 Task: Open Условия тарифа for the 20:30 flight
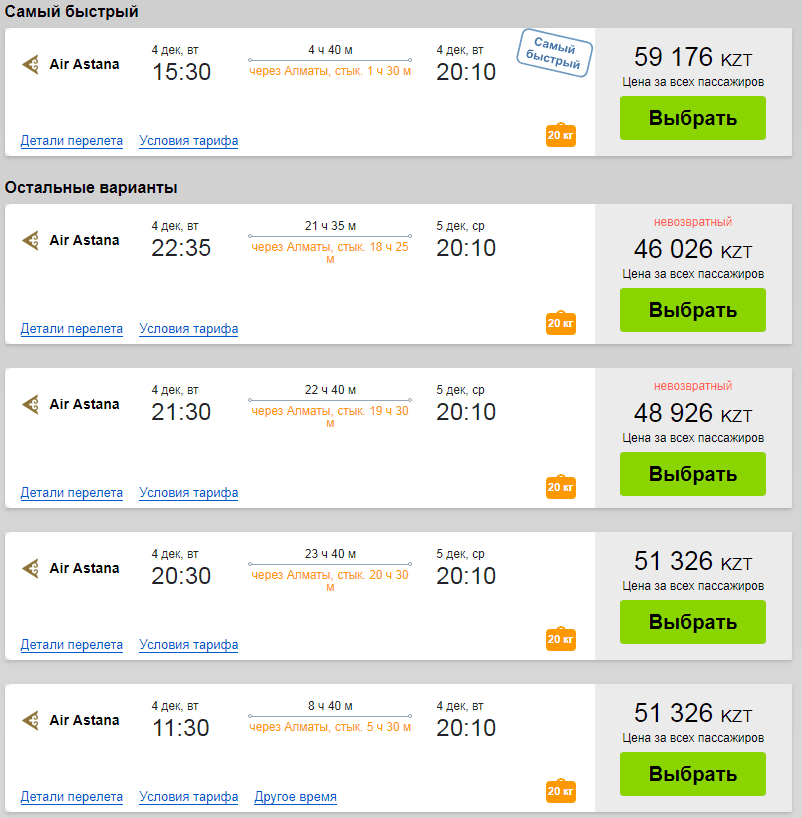pos(188,645)
